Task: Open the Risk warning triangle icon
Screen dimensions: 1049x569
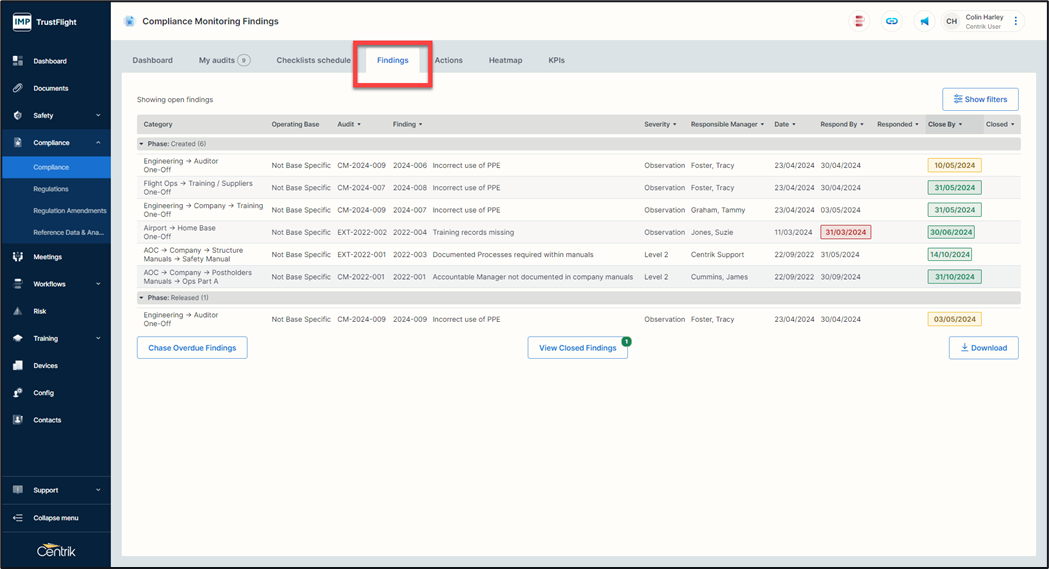Action: point(18,311)
